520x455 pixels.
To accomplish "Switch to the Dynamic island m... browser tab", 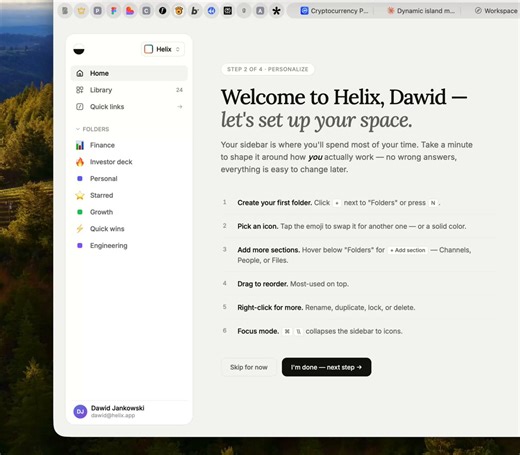I will 421,11.
